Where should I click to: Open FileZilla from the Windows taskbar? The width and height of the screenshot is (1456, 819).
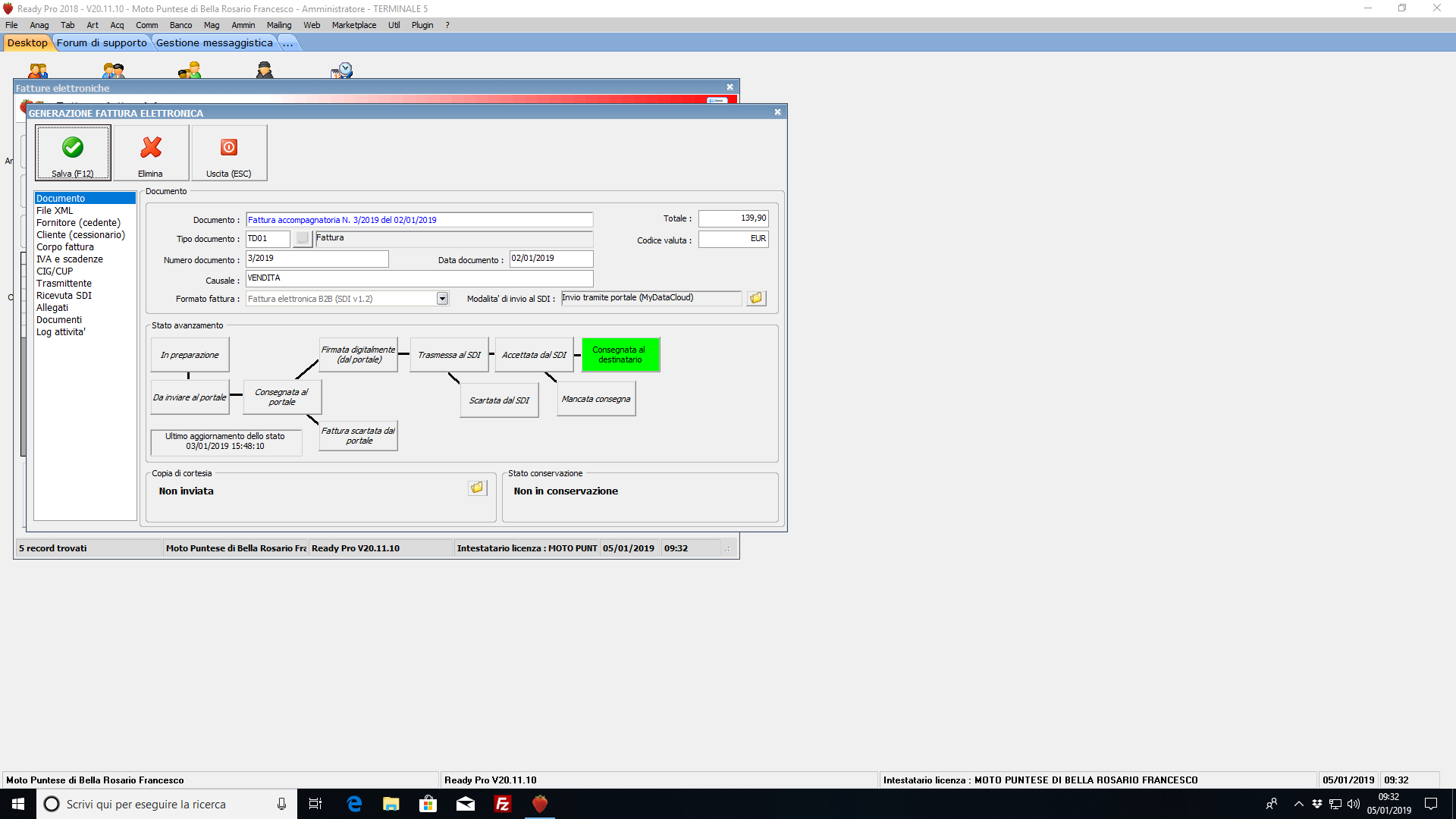pyautogui.click(x=502, y=804)
